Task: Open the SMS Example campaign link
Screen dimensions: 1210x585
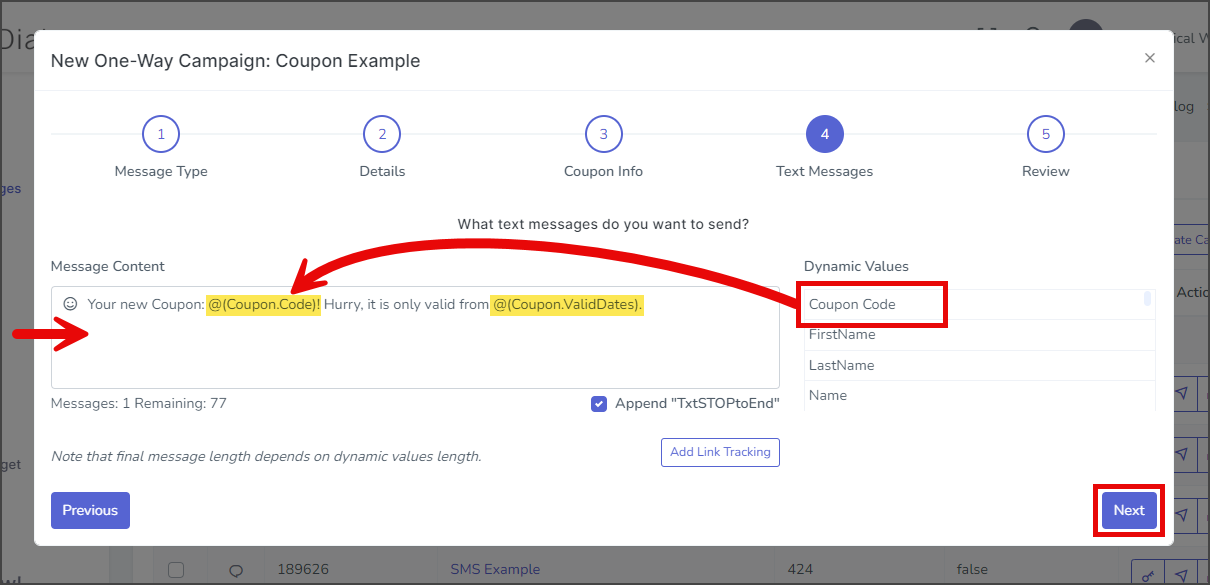Action: pos(495,569)
